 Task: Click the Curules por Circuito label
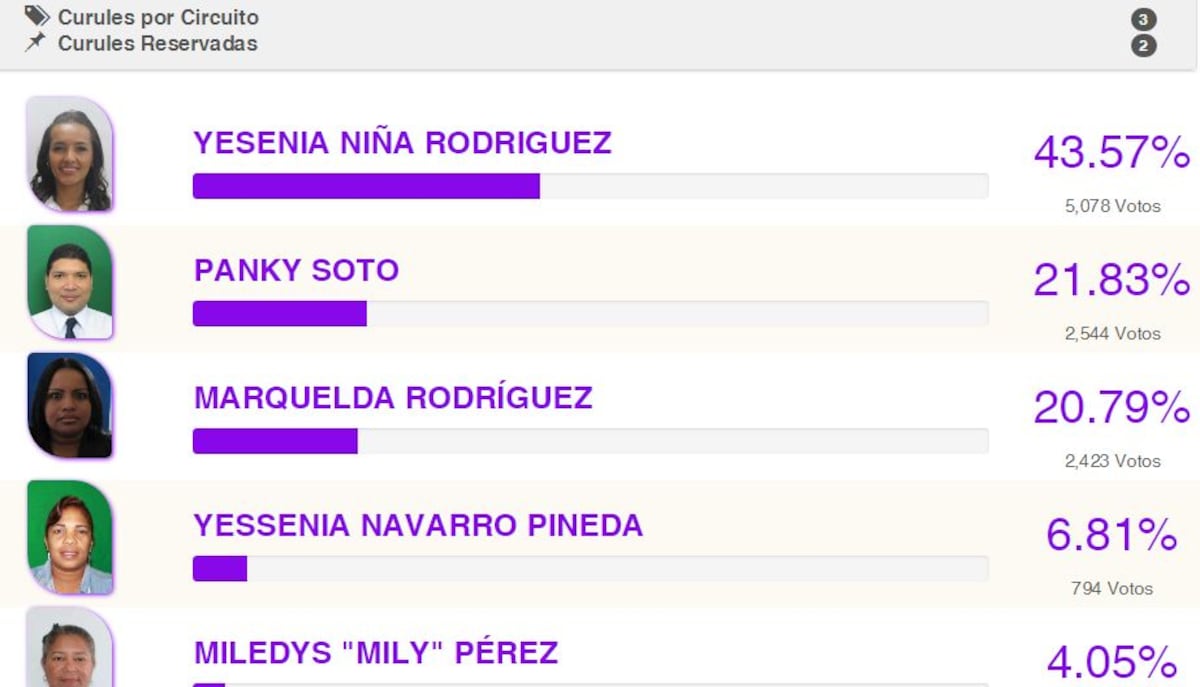[x=158, y=17]
